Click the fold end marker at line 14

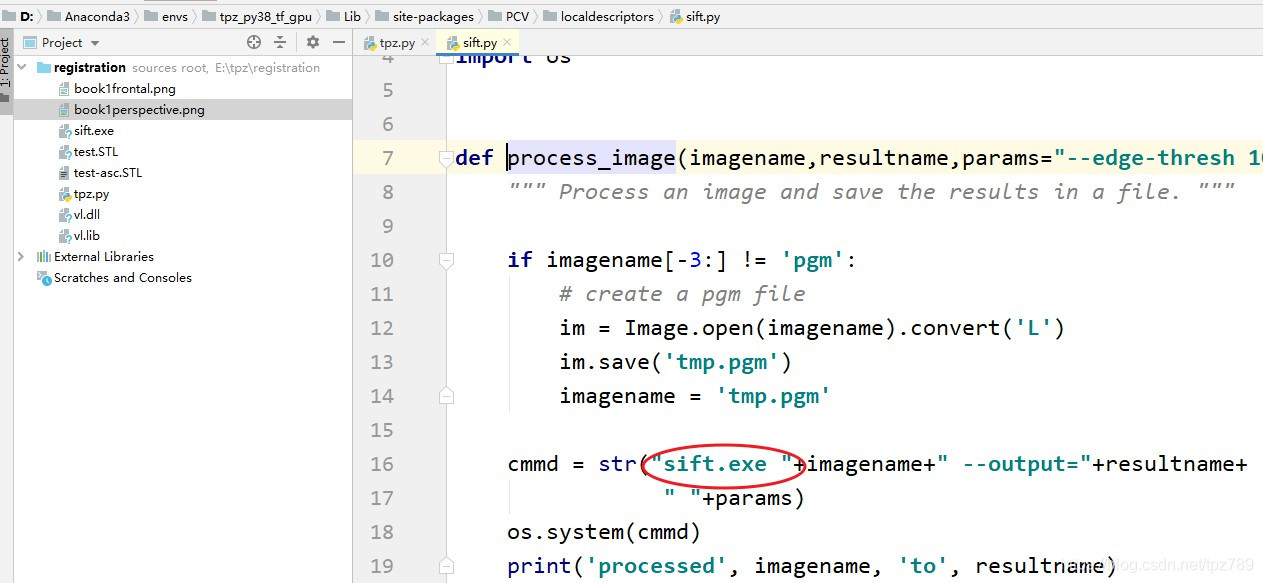point(446,396)
